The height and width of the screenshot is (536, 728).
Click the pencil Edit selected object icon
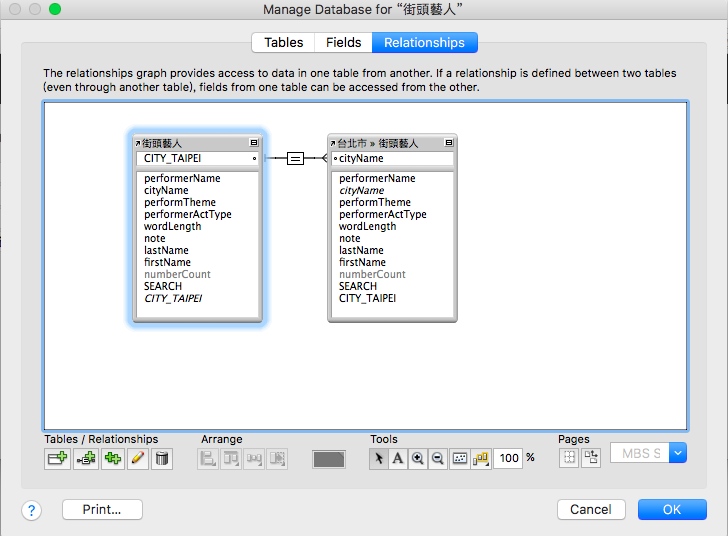point(138,458)
